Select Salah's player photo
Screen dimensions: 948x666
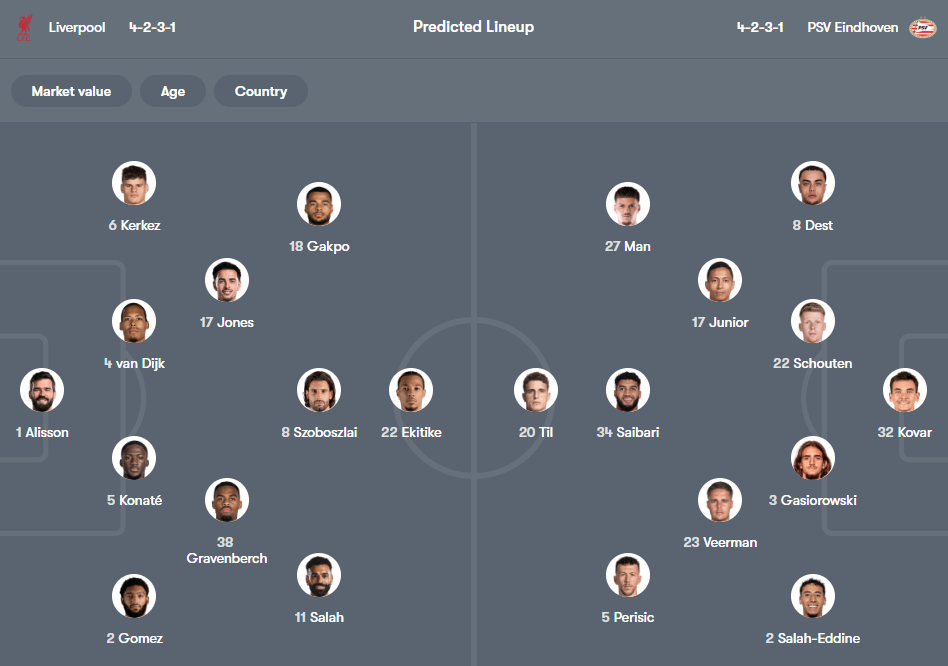[319, 575]
